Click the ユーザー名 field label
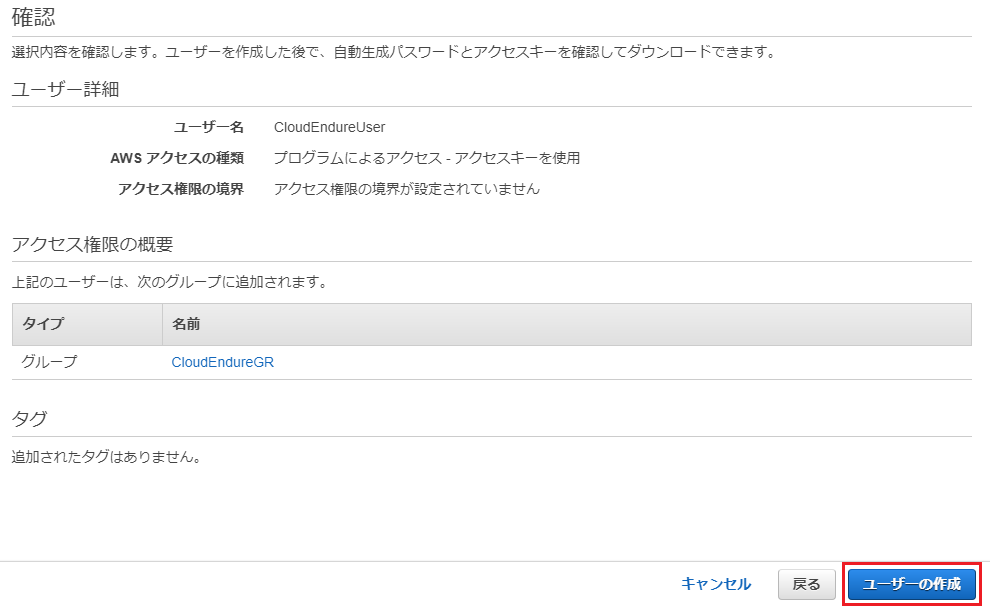 209,128
